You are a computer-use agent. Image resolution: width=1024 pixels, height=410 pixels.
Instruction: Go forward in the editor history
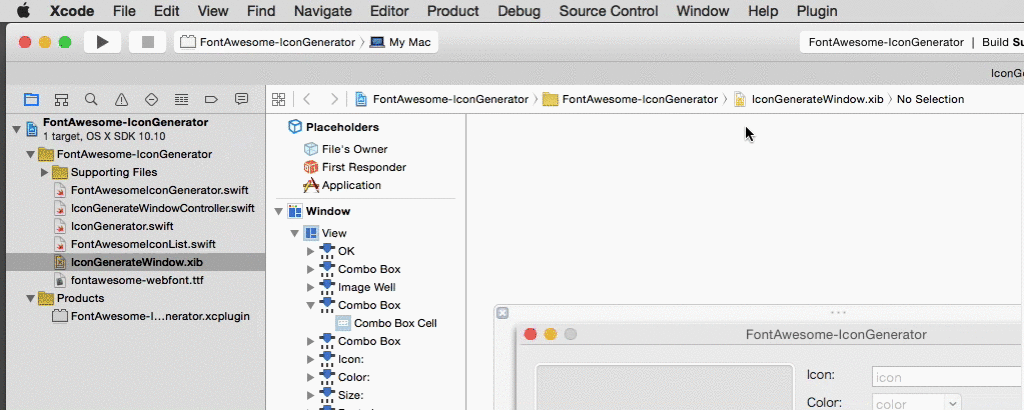point(334,99)
